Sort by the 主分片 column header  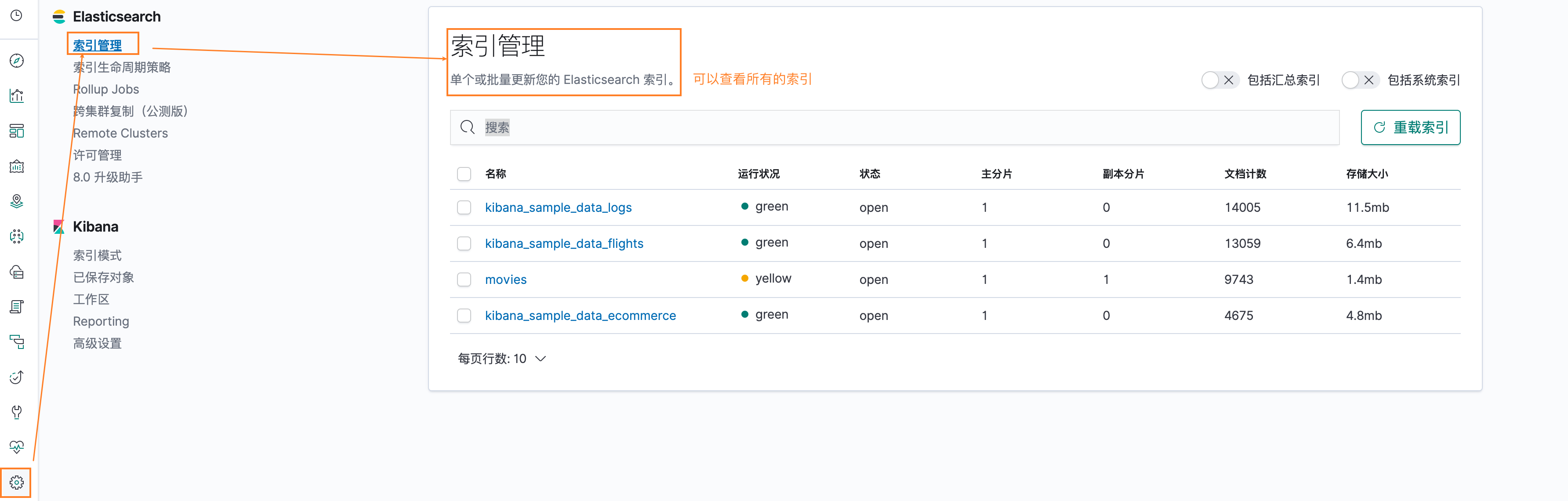pyautogui.click(x=996, y=174)
